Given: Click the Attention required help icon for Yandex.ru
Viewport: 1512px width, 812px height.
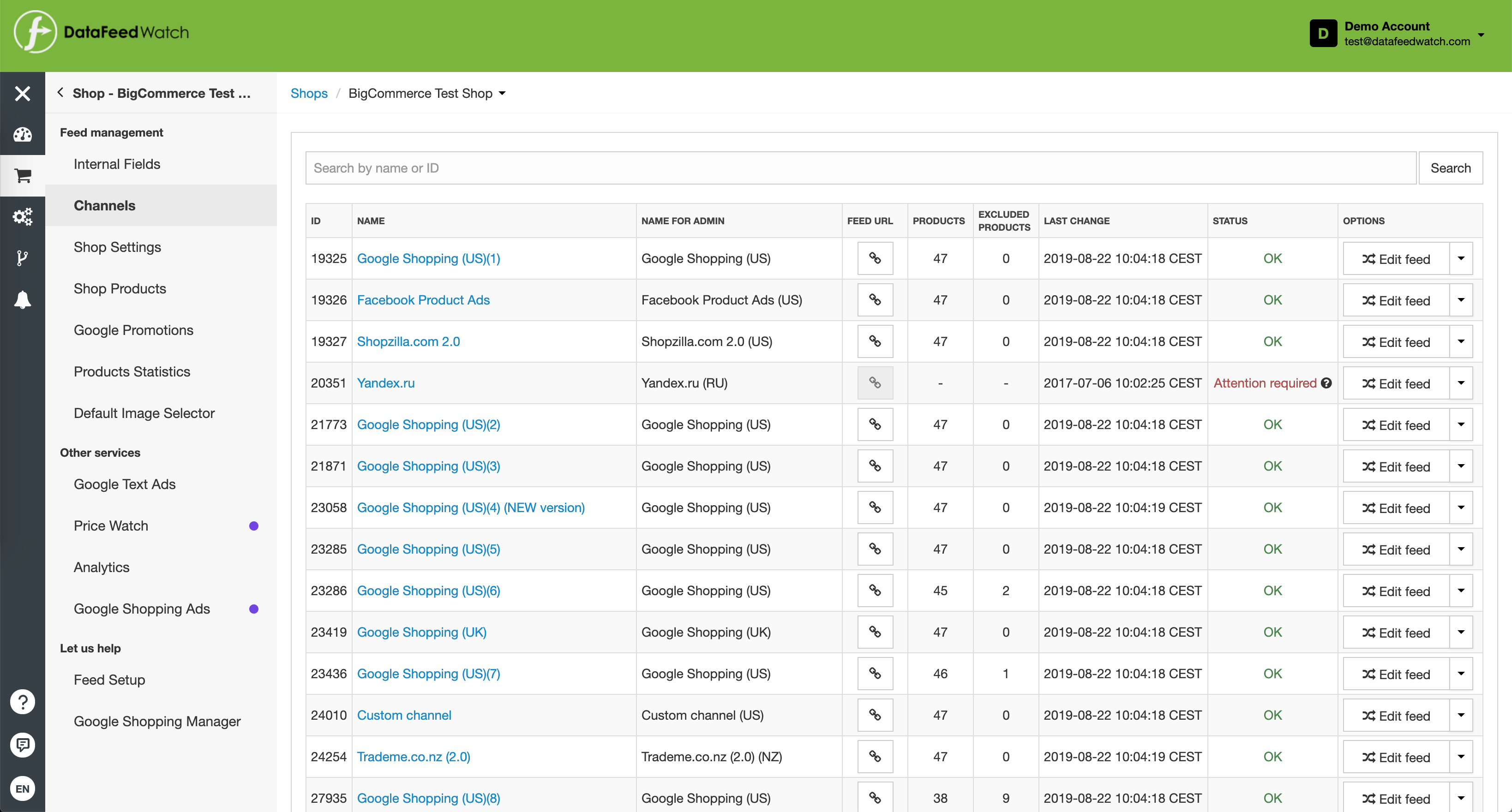Looking at the screenshot, I should [x=1326, y=382].
